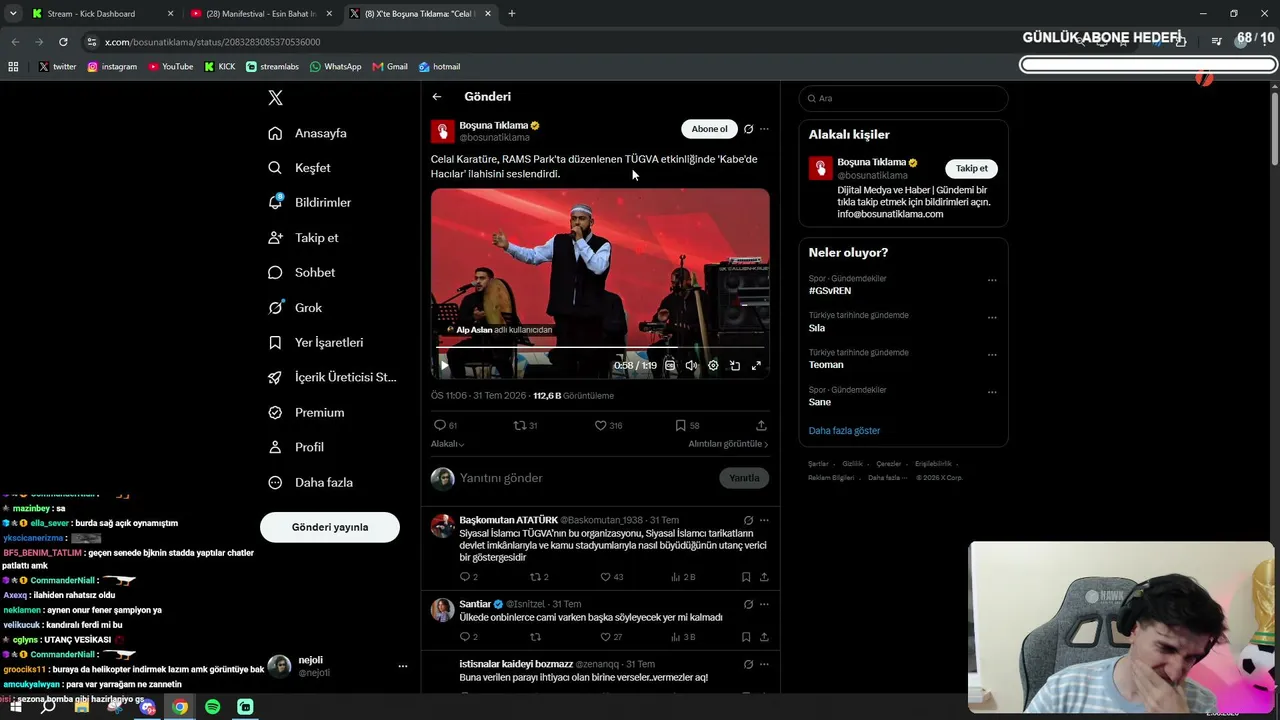1280x720 pixels.
Task: Expand Alakalı reply sort dropdown
Action: pos(447,444)
